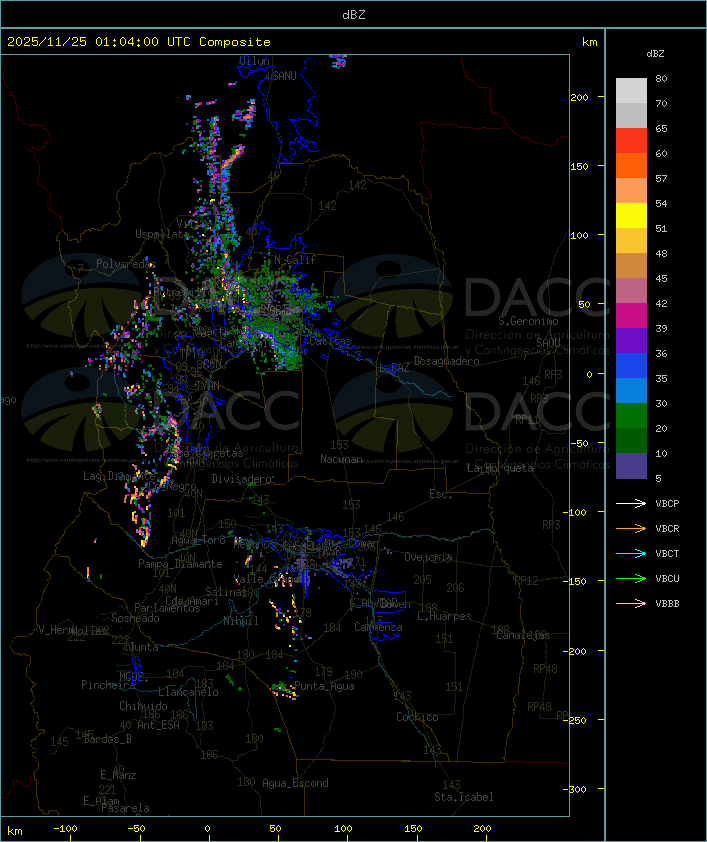The width and height of the screenshot is (707, 842).
Task: Click the Lag.Diamante place label
Action: pyautogui.click(x=119, y=476)
